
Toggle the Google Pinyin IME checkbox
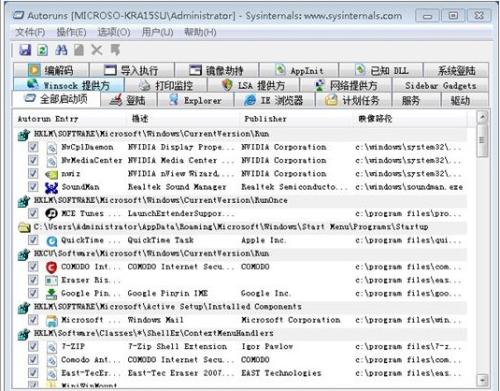pos(33,293)
